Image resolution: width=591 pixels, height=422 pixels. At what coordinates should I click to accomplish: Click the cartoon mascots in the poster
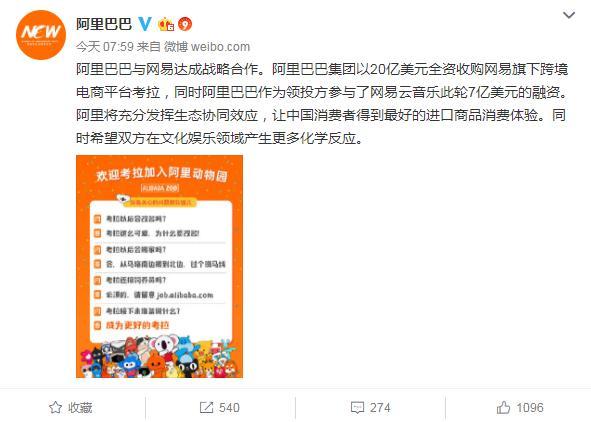click(159, 357)
